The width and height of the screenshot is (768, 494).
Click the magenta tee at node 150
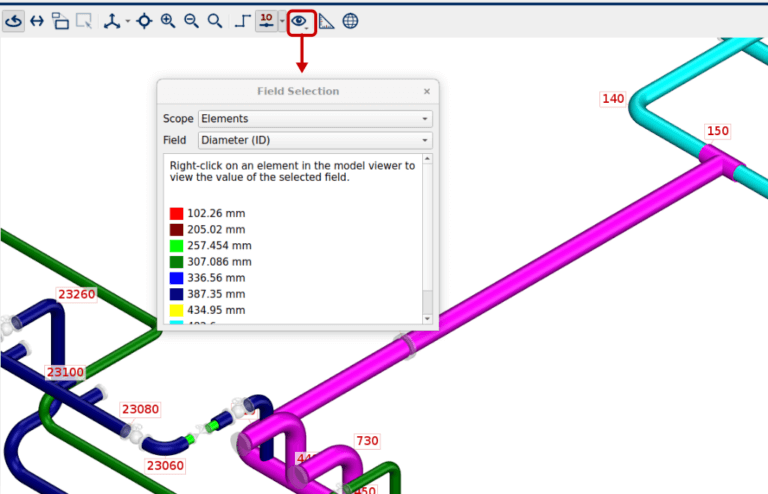tap(720, 161)
